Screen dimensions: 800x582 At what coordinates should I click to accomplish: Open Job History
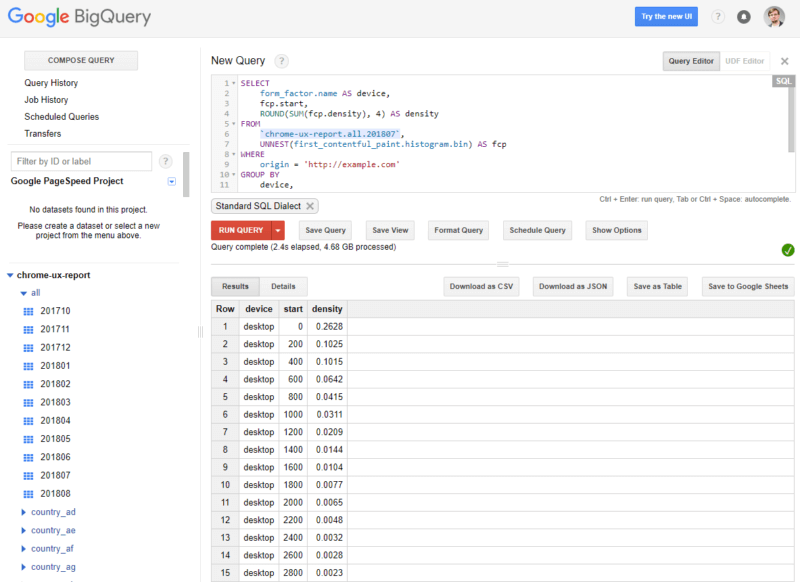tap(46, 100)
